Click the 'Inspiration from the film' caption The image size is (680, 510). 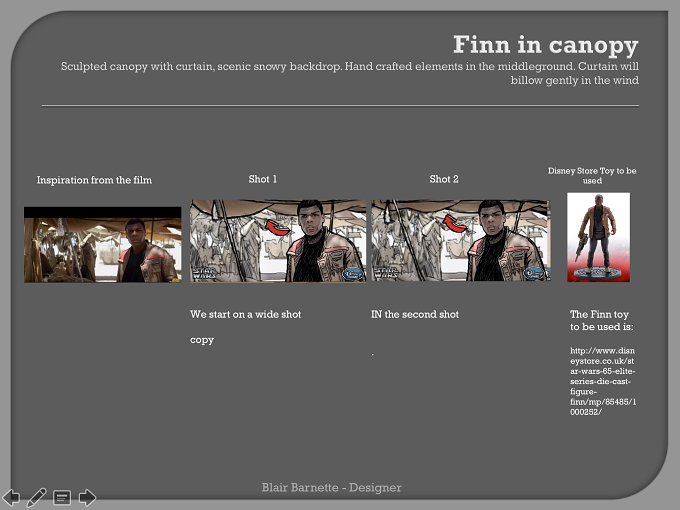(94, 180)
